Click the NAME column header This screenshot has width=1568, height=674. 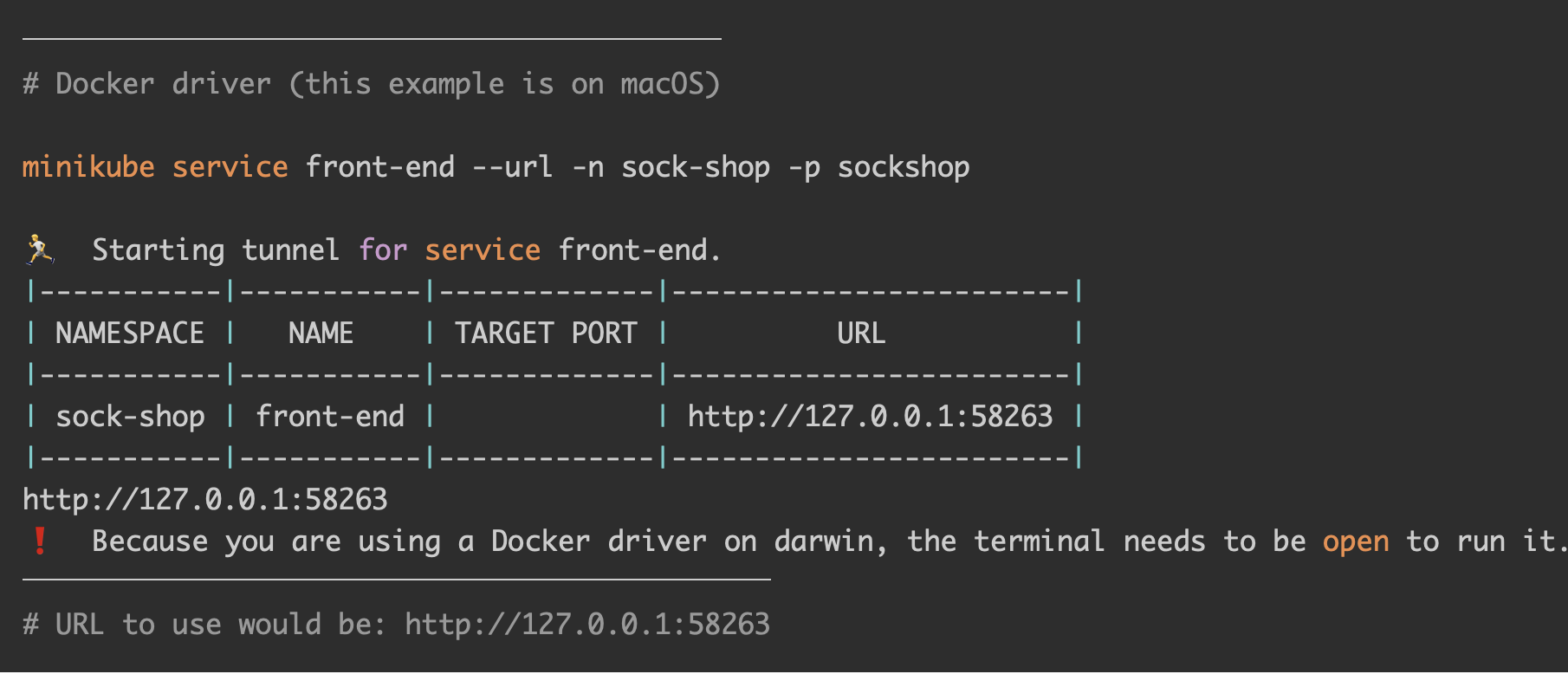[x=321, y=334]
